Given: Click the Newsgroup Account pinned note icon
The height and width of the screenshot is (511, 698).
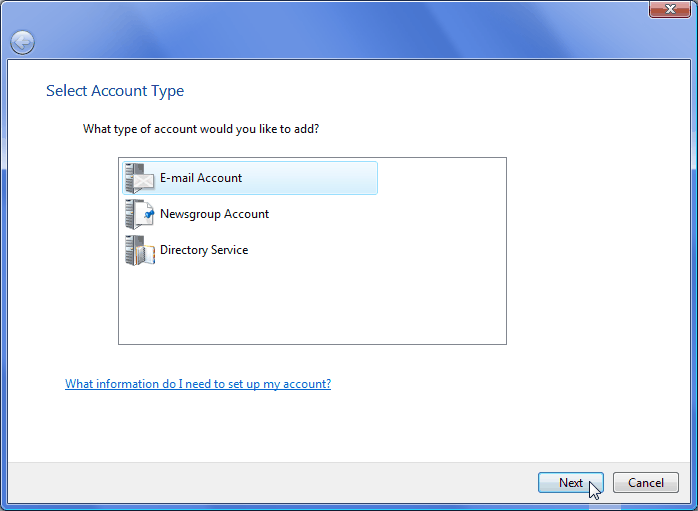Looking at the screenshot, I should tap(140, 214).
